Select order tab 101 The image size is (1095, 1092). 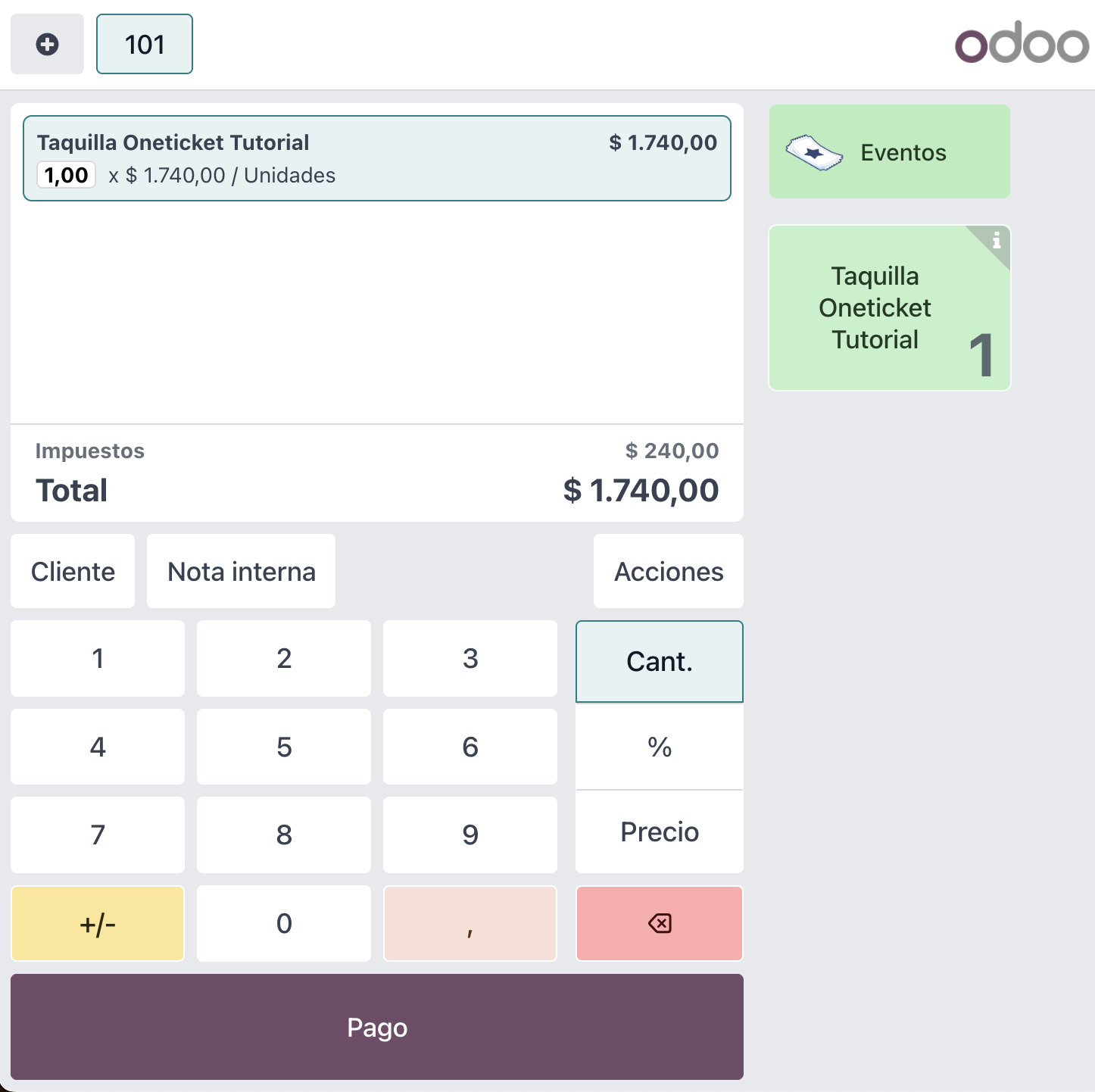click(145, 45)
